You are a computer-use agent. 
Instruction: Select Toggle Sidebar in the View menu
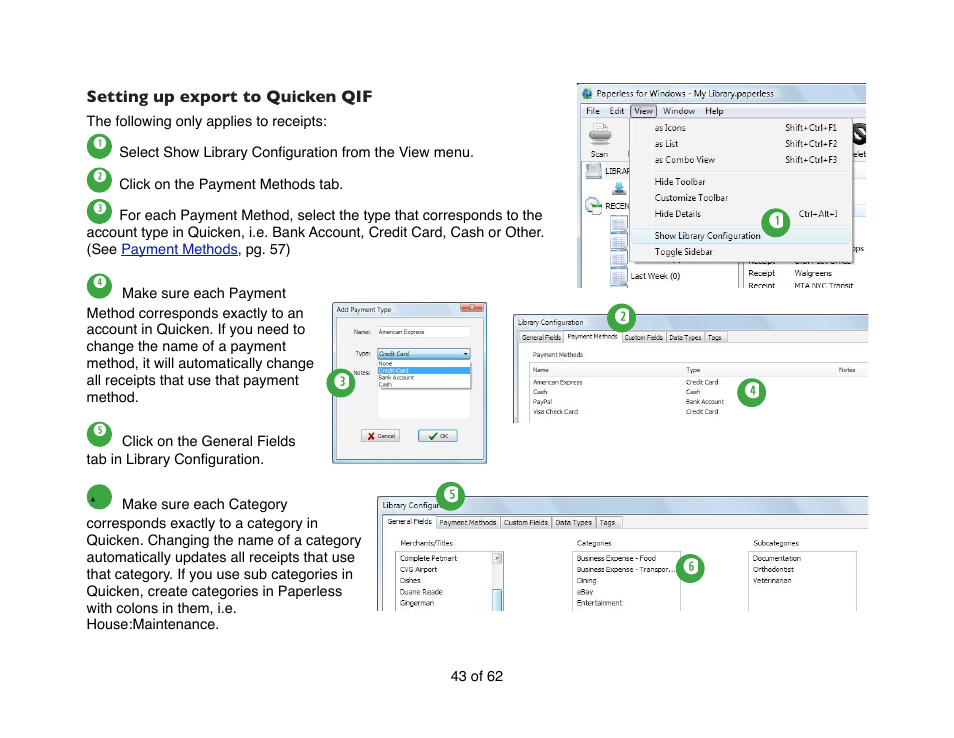(741, 252)
